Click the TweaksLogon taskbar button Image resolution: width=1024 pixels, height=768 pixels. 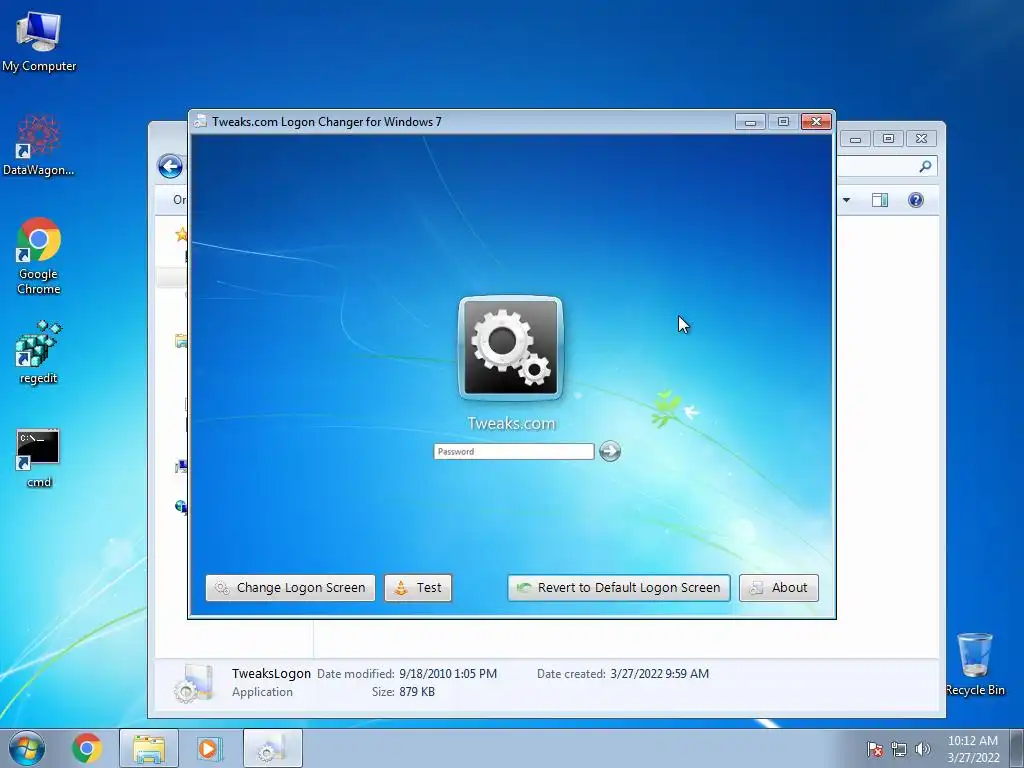pyautogui.click(x=273, y=748)
